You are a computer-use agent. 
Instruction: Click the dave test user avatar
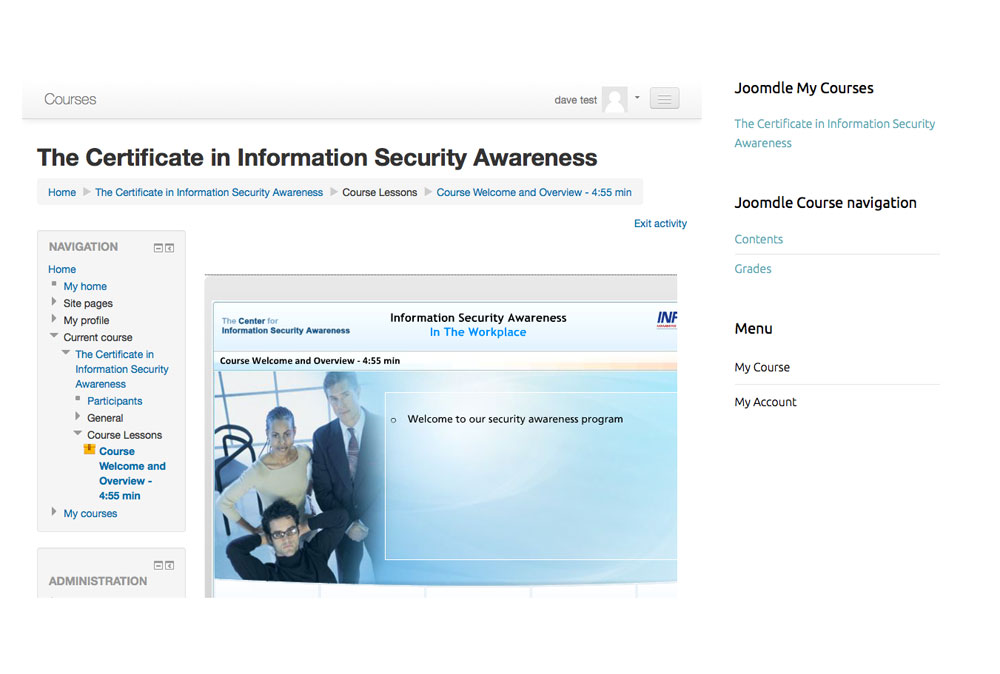coord(614,99)
